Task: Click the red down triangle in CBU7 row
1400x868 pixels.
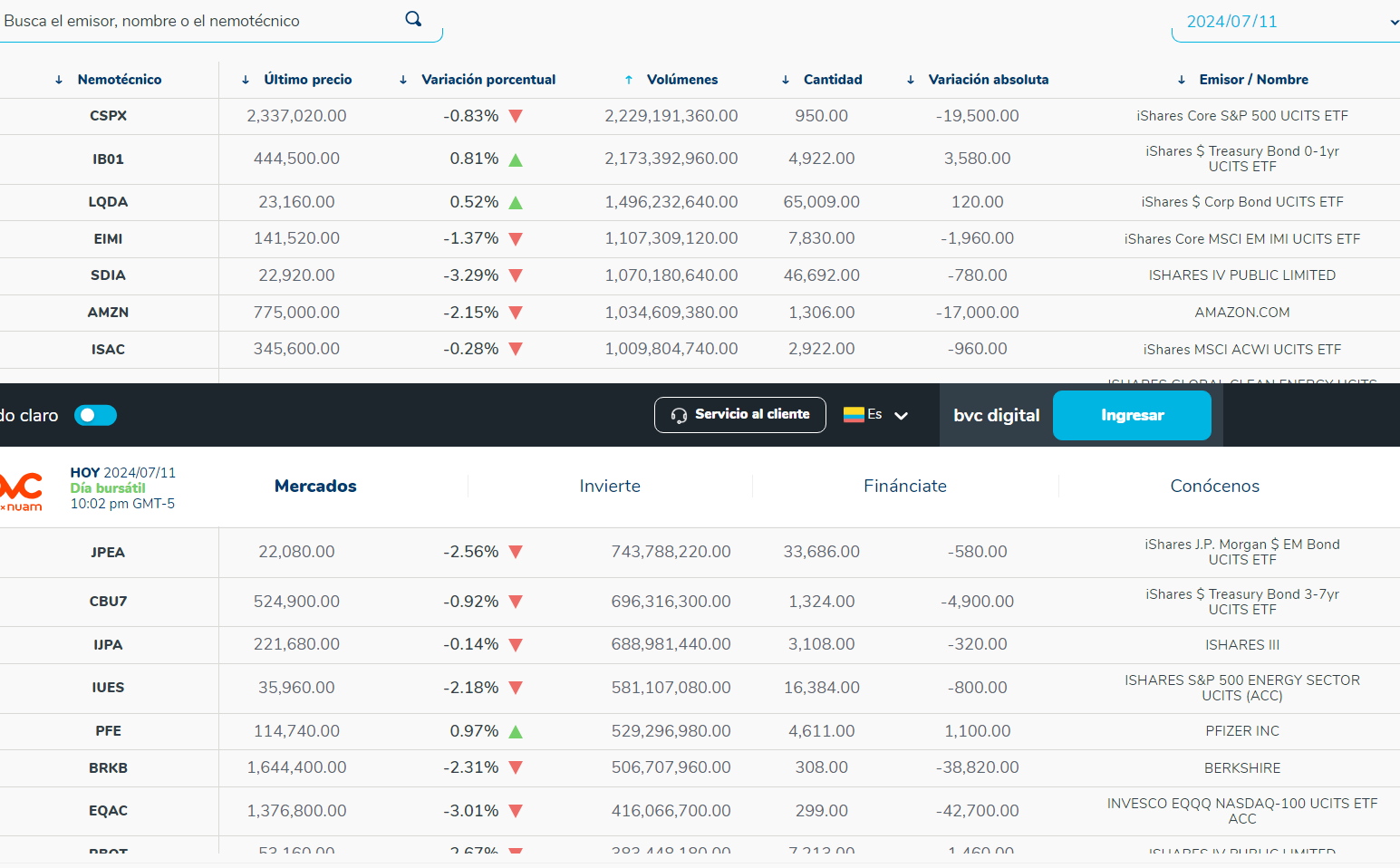Action: pos(516,602)
